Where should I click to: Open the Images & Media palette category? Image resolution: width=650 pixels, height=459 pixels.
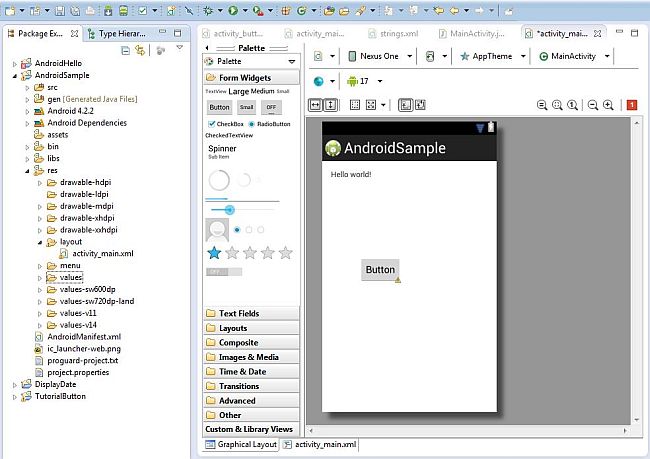(x=251, y=357)
